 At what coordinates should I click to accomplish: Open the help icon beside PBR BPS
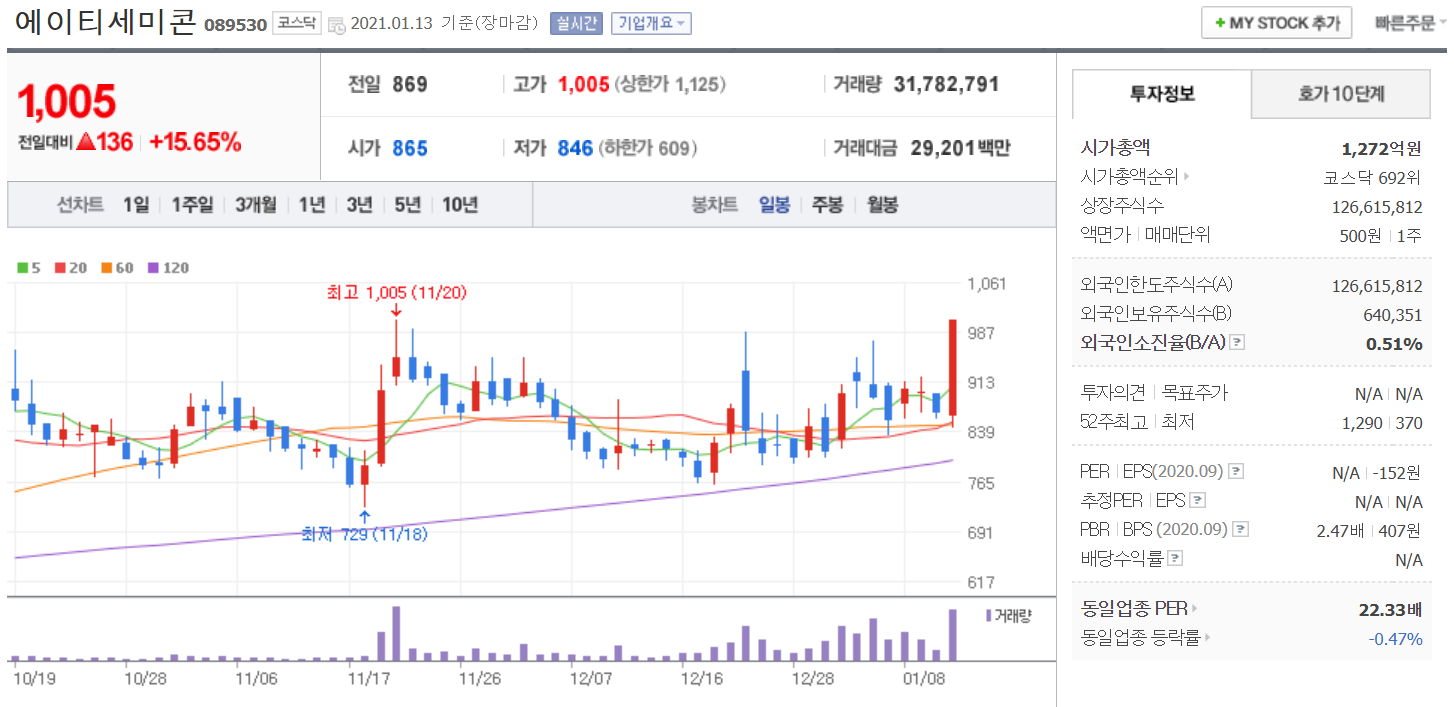click(x=1241, y=530)
